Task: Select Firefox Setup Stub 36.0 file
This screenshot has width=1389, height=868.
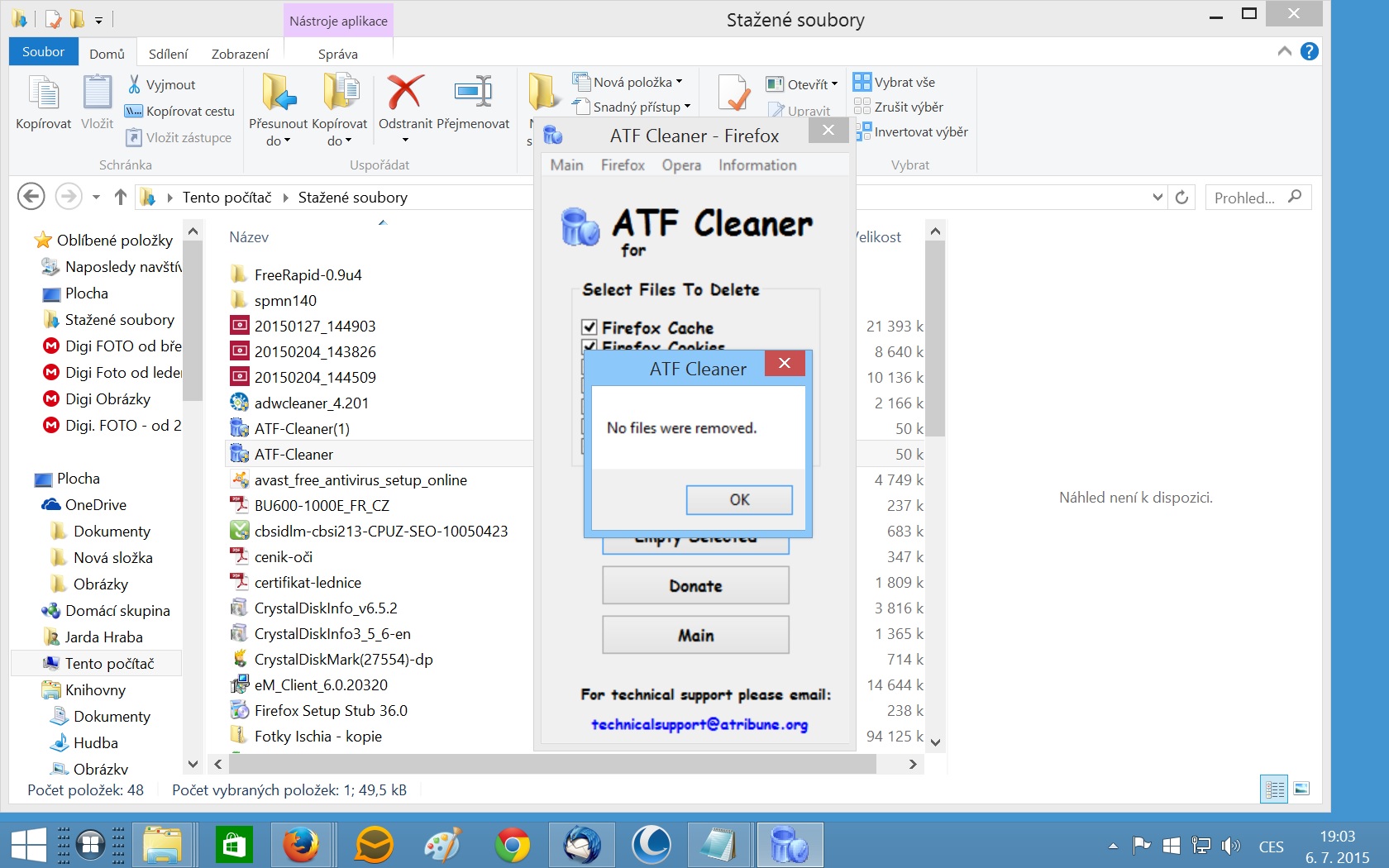Action: [x=331, y=710]
